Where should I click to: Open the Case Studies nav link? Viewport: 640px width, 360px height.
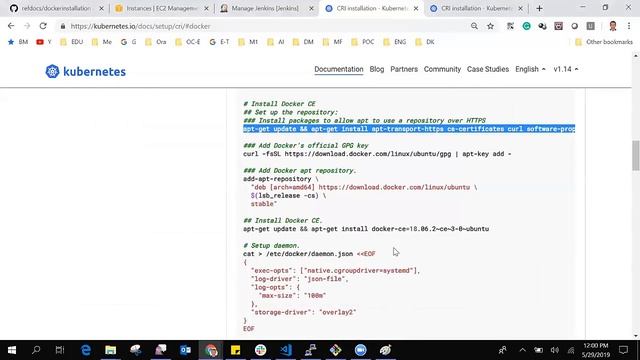488,69
